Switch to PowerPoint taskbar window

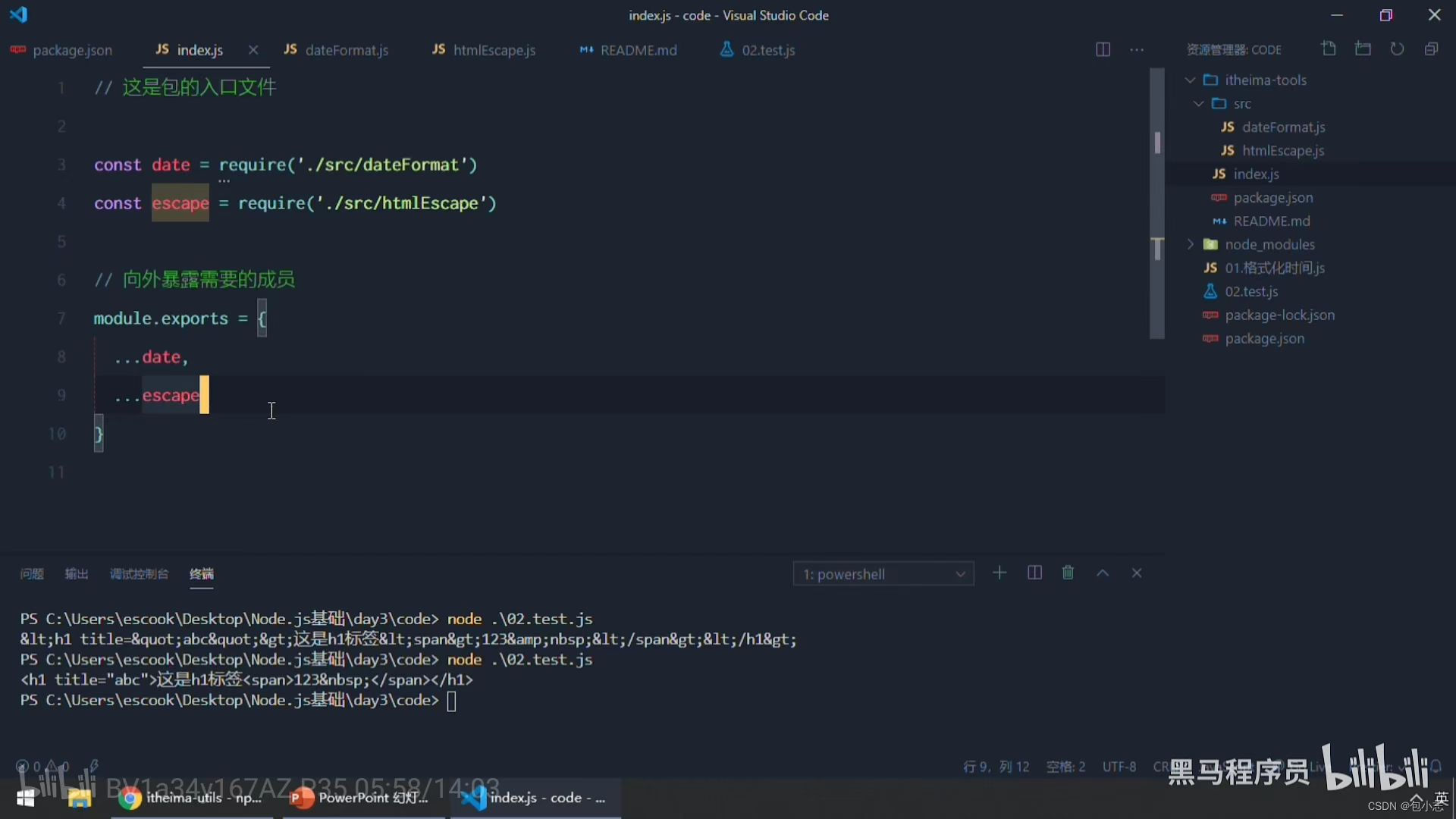(364, 798)
